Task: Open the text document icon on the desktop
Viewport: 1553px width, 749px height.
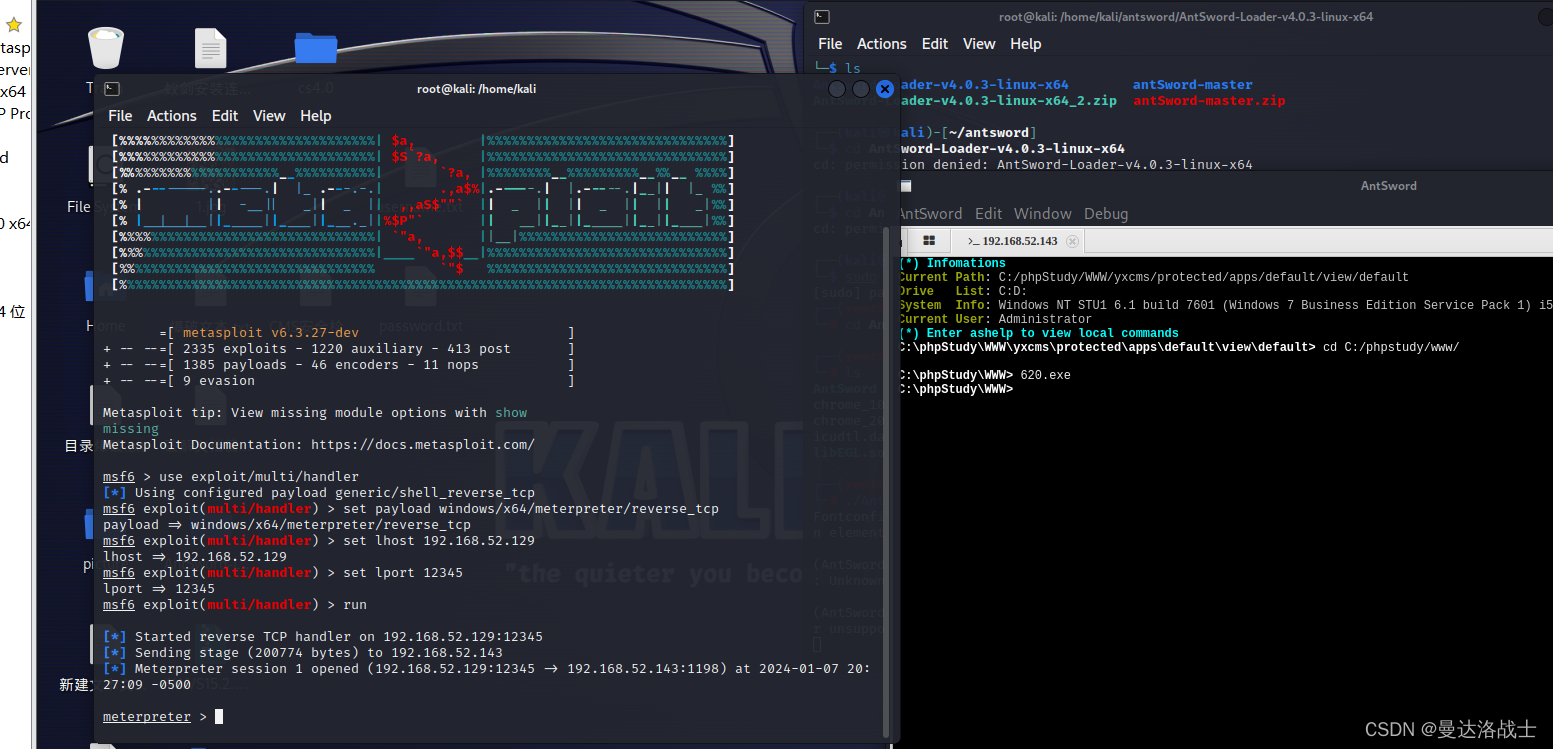Action: click(210, 48)
